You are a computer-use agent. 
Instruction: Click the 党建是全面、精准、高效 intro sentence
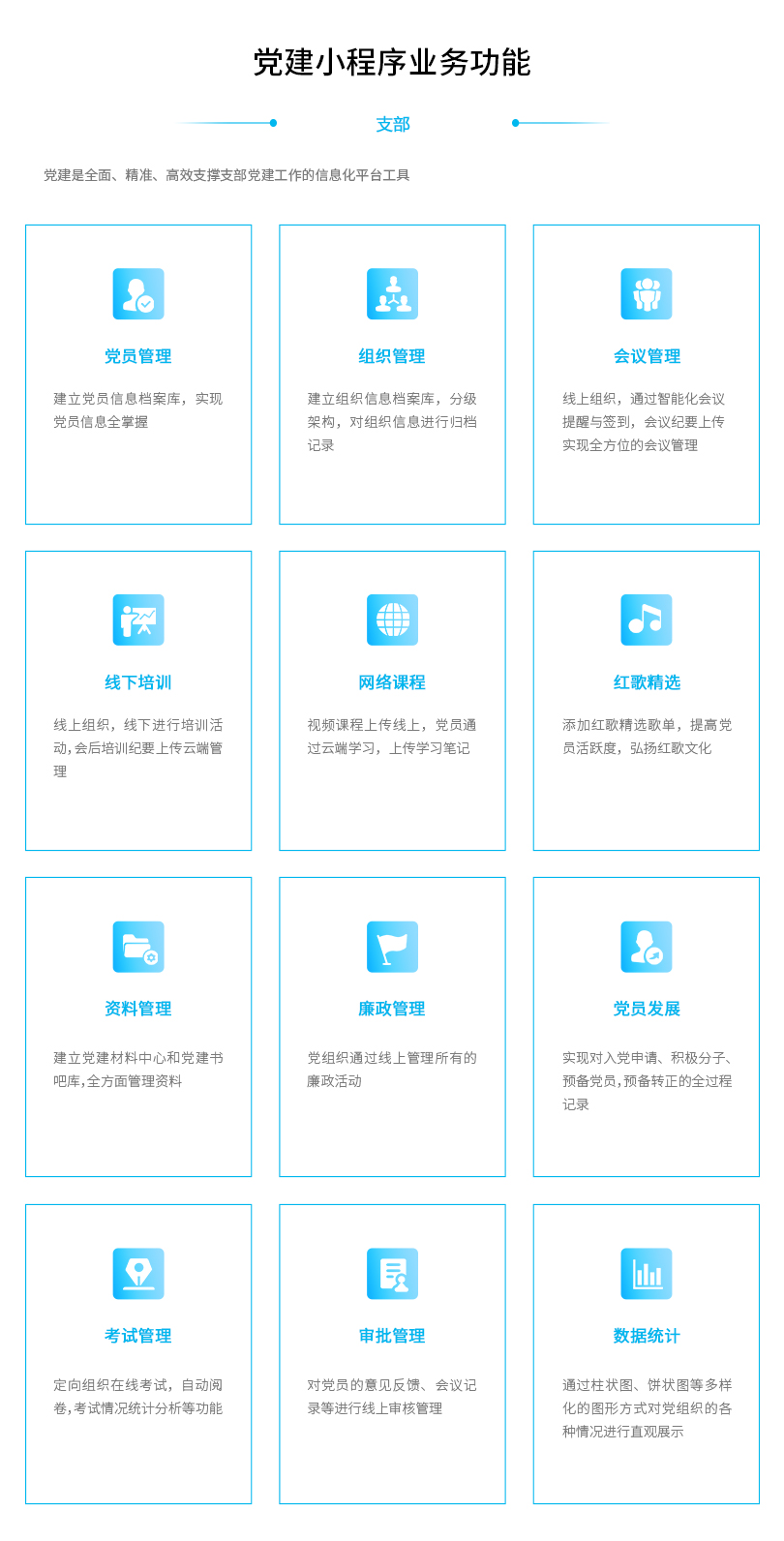tap(226, 175)
